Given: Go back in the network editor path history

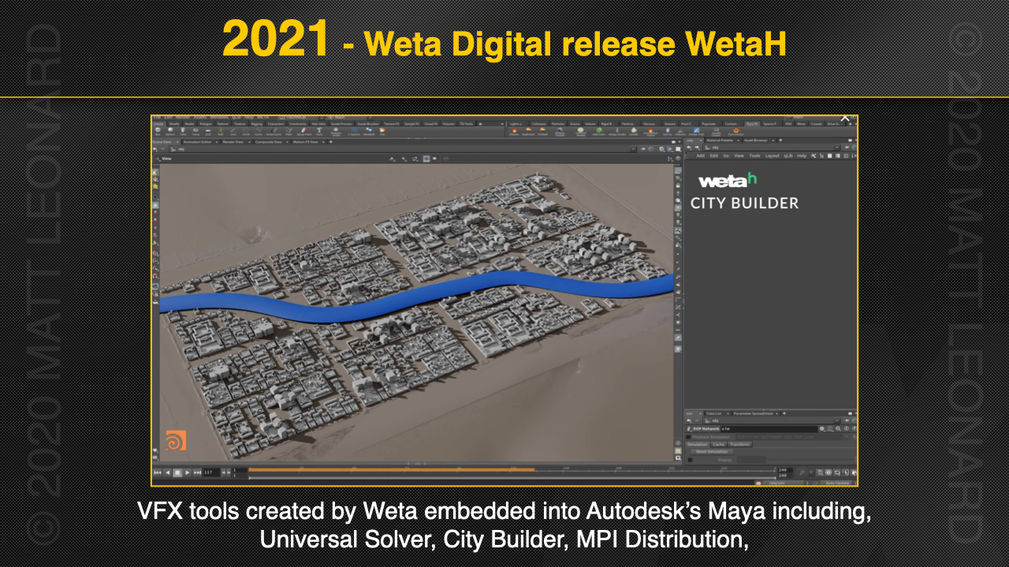Looking at the screenshot, I should [689, 148].
